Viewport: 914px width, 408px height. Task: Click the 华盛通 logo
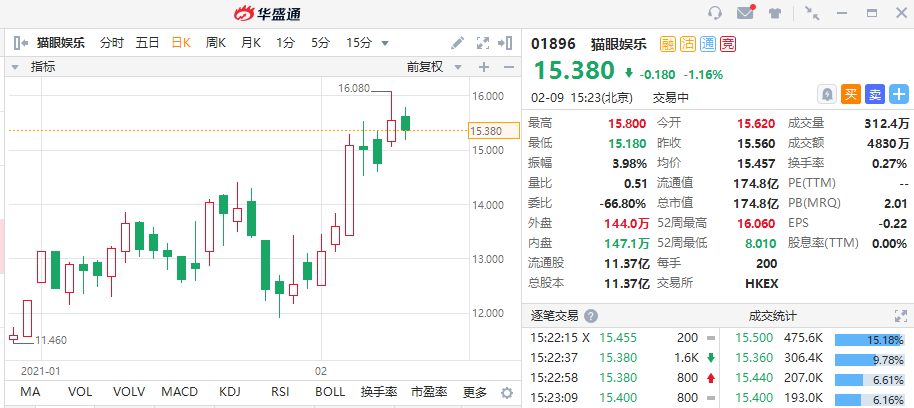pos(268,13)
